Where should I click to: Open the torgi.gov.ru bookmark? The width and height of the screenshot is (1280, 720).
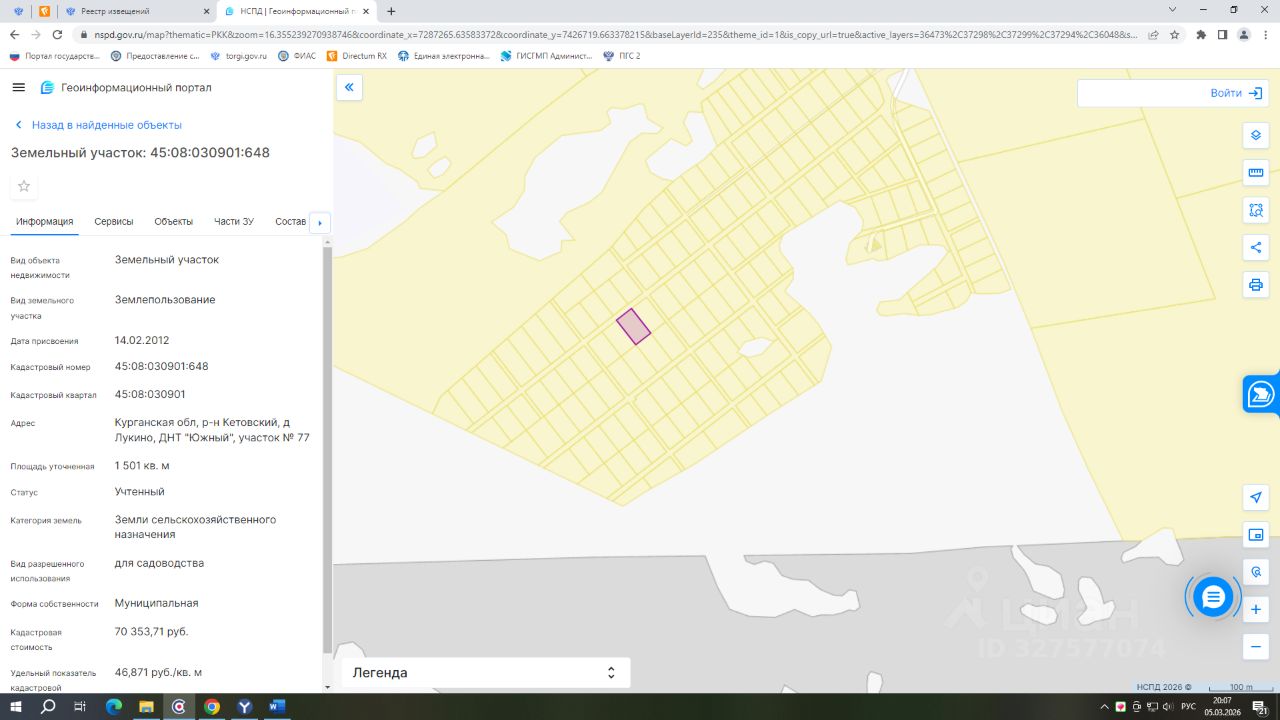[x=238, y=56]
